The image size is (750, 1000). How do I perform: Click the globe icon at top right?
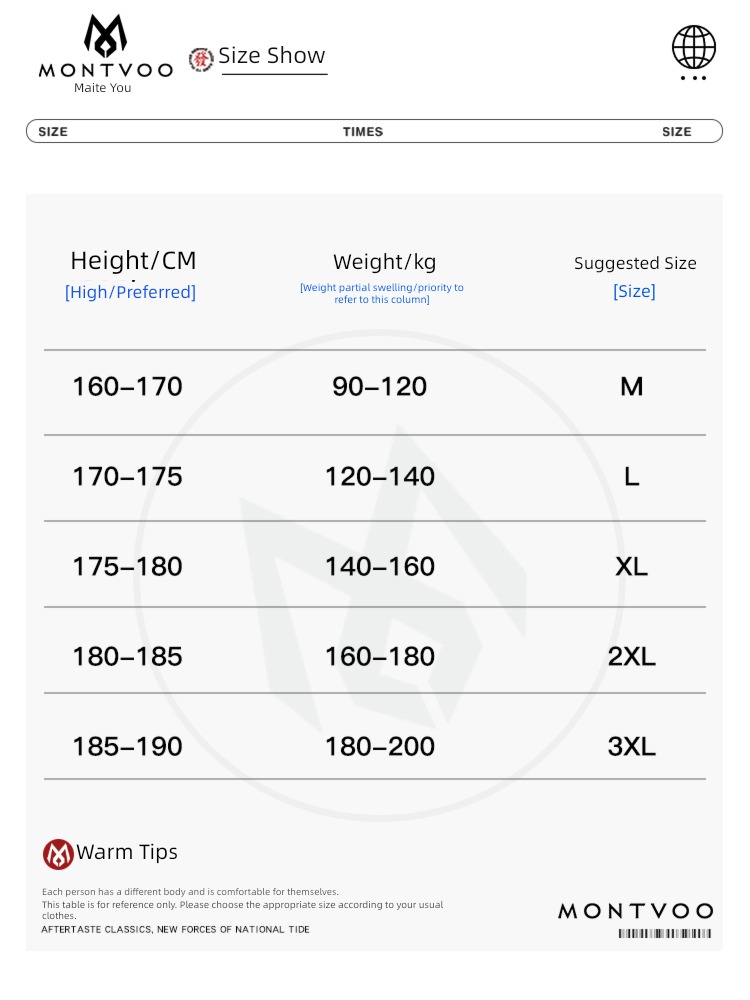pos(694,47)
